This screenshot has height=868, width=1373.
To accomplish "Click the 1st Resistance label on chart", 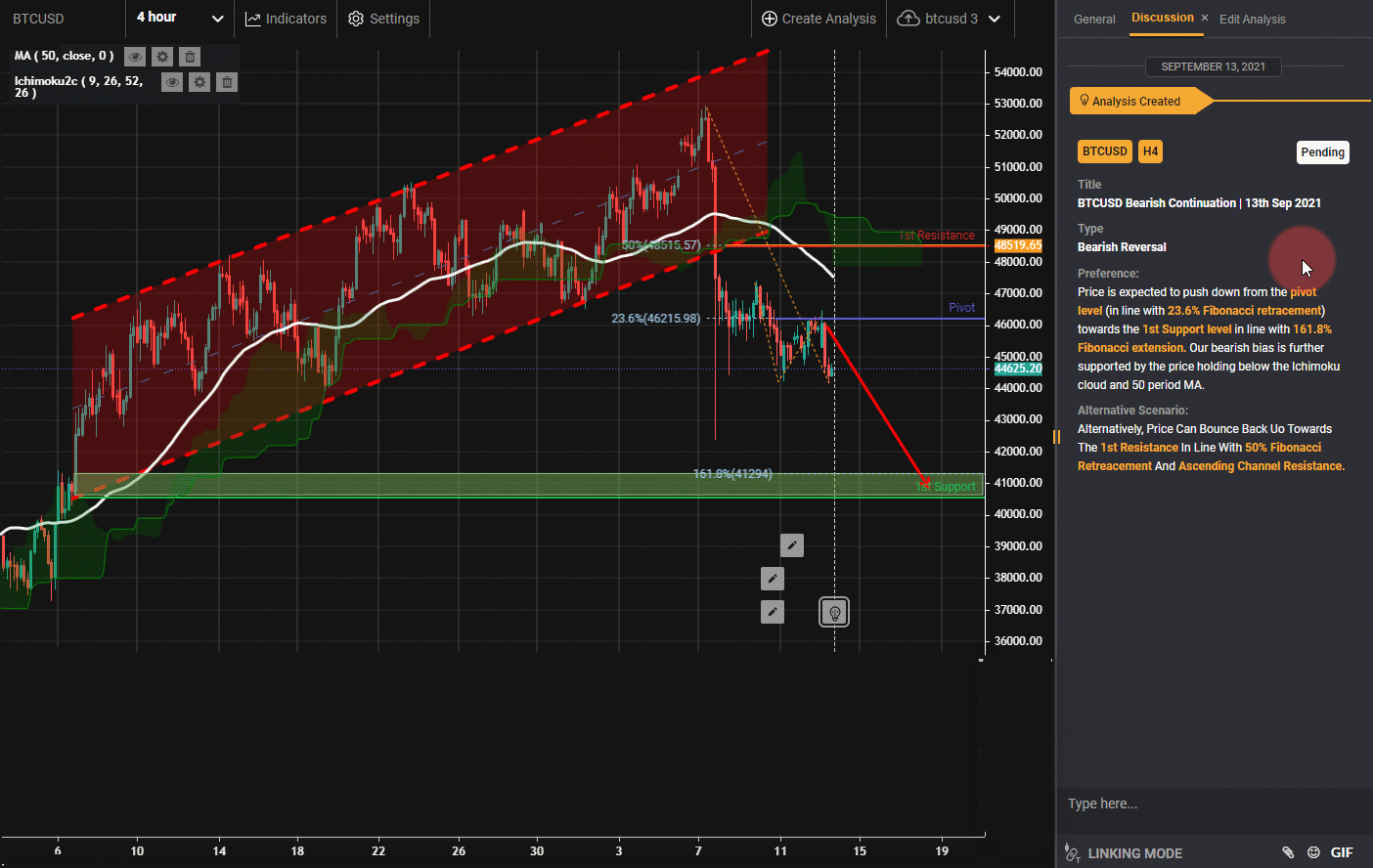I will click(x=936, y=236).
